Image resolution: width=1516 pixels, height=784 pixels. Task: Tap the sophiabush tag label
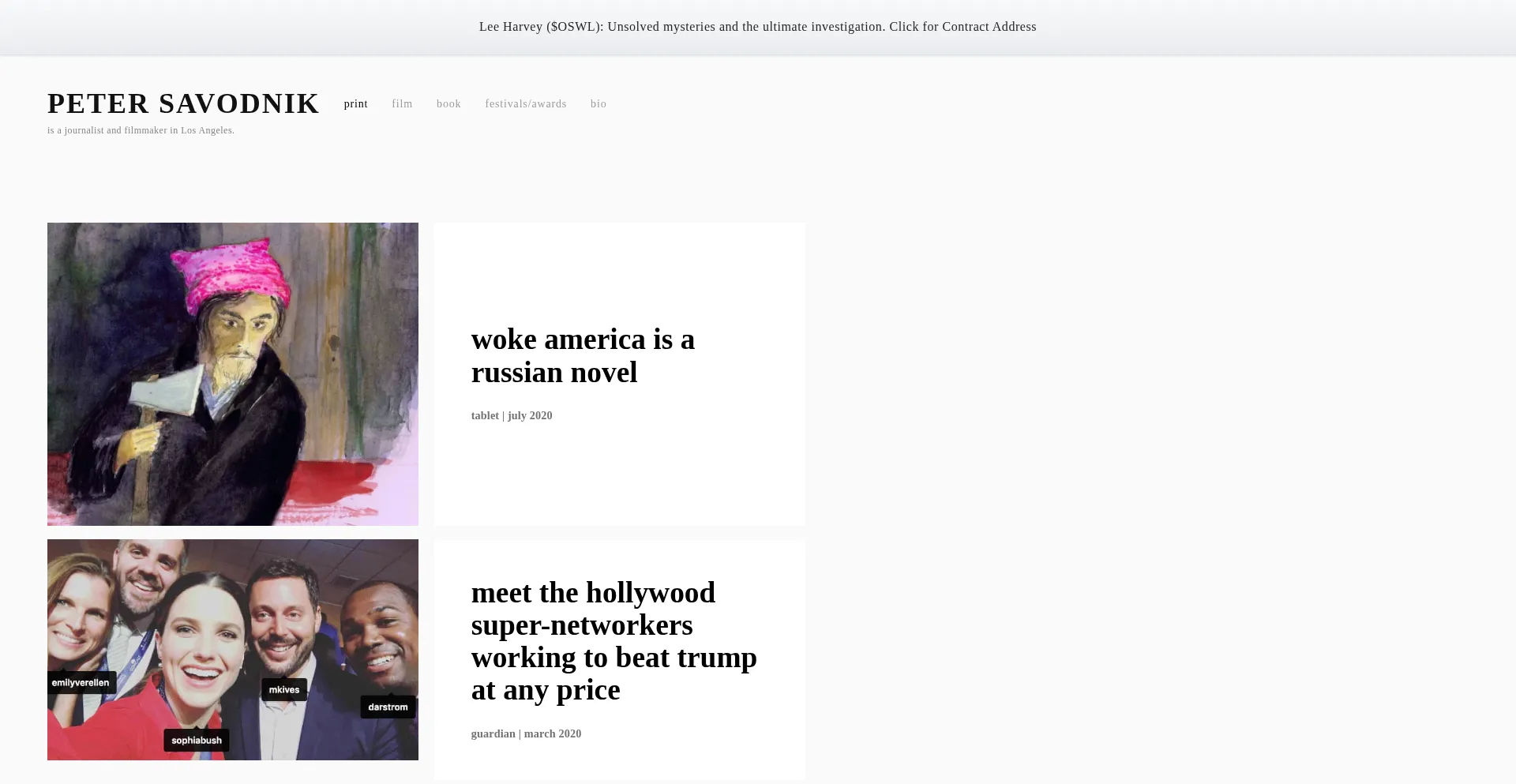pos(197,741)
